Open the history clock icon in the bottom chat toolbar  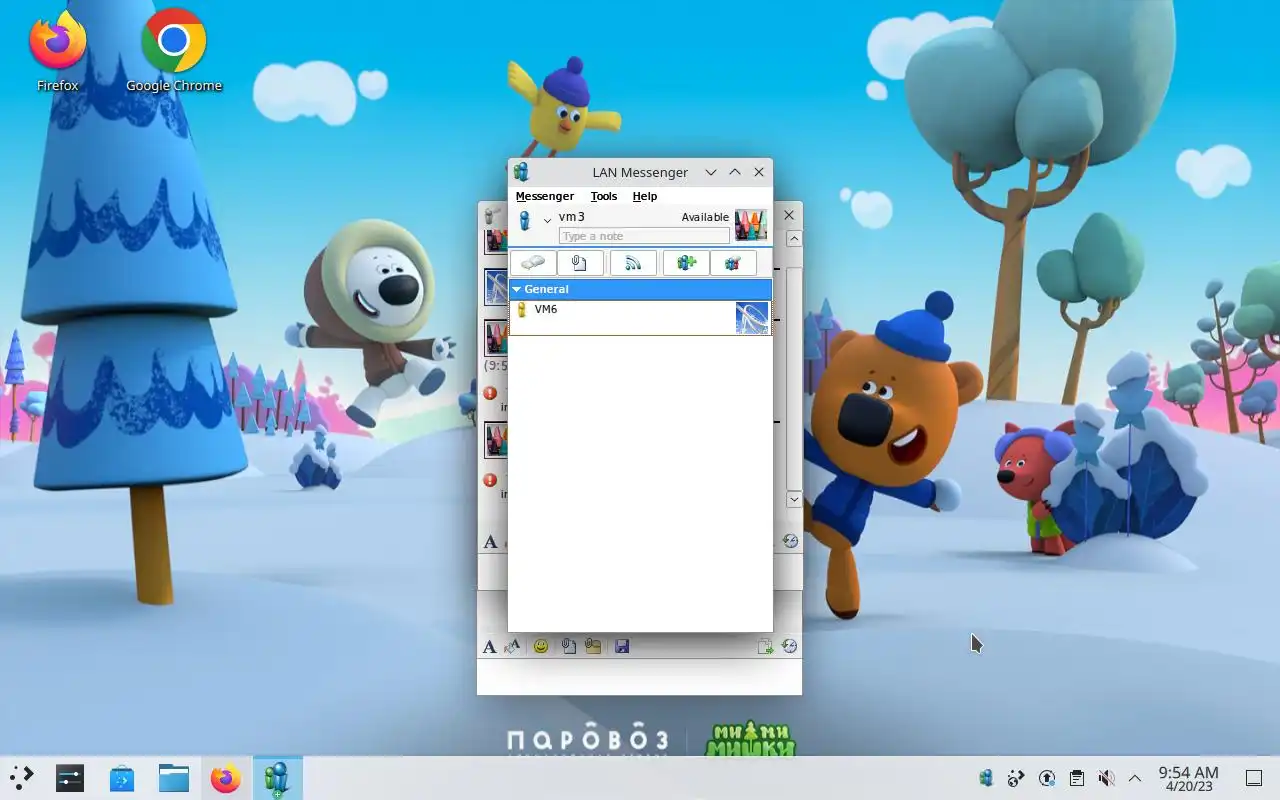tap(789, 647)
